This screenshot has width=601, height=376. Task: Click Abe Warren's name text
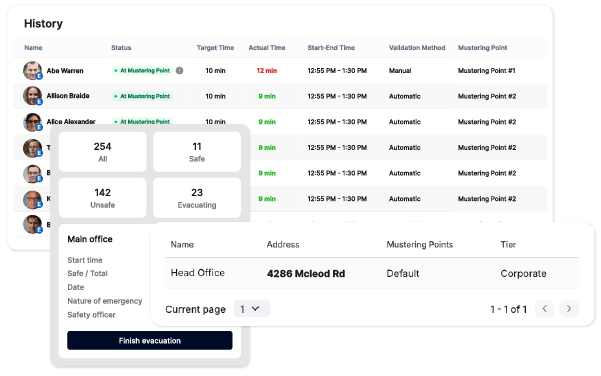pyautogui.click(x=65, y=71)
